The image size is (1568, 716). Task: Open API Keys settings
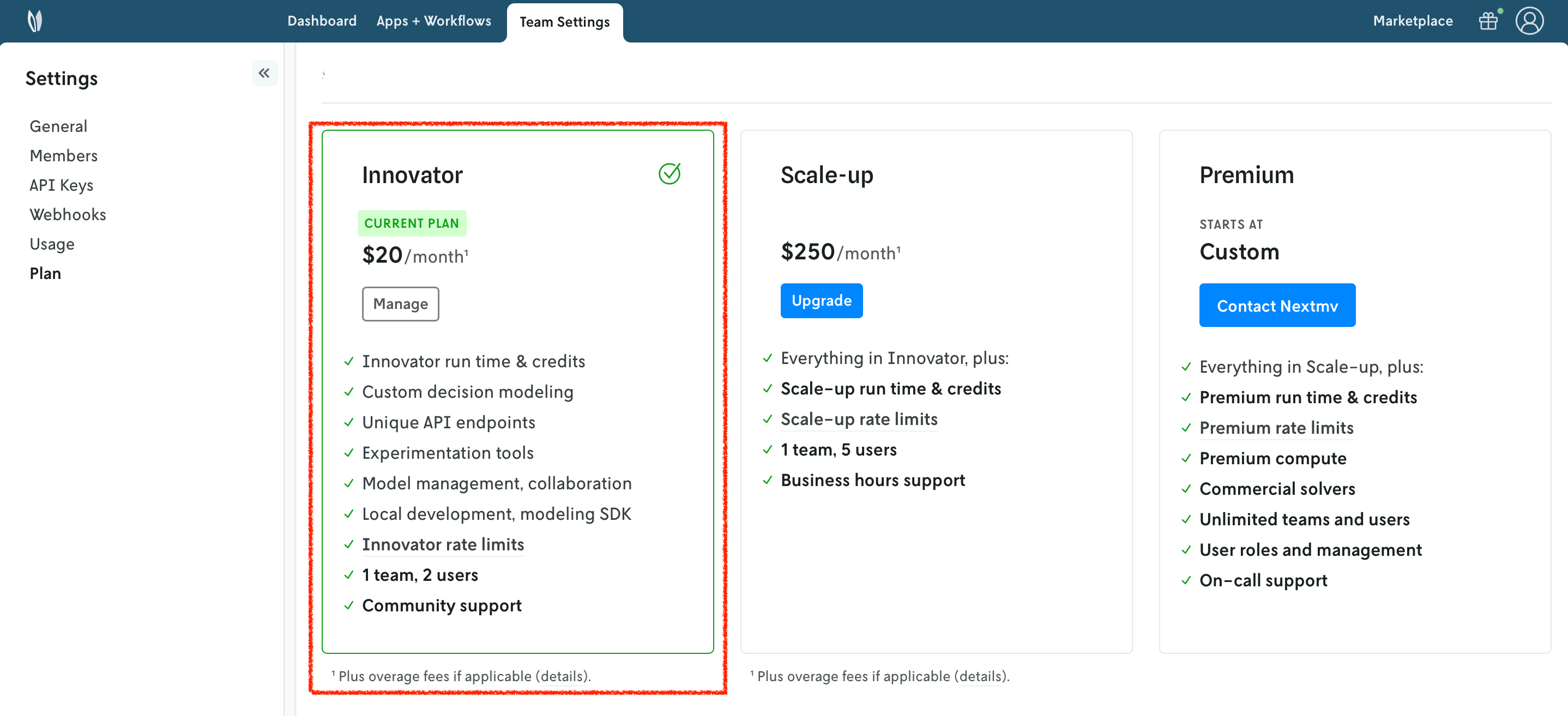point(62,186)
